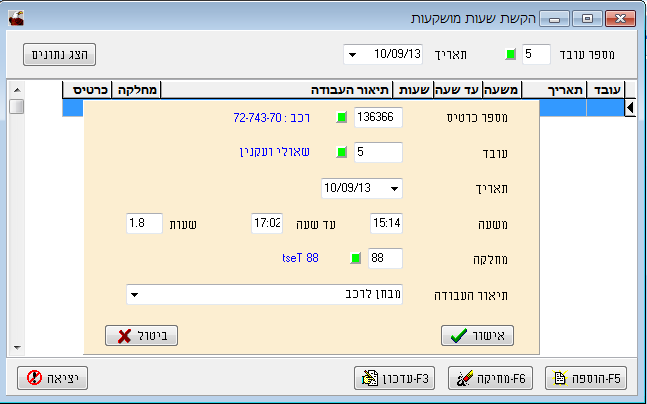Viewport: 647px width, 404px height.
Task: Minimize the הקשת שעות מושקעות window
Action: tap(554, 19)
